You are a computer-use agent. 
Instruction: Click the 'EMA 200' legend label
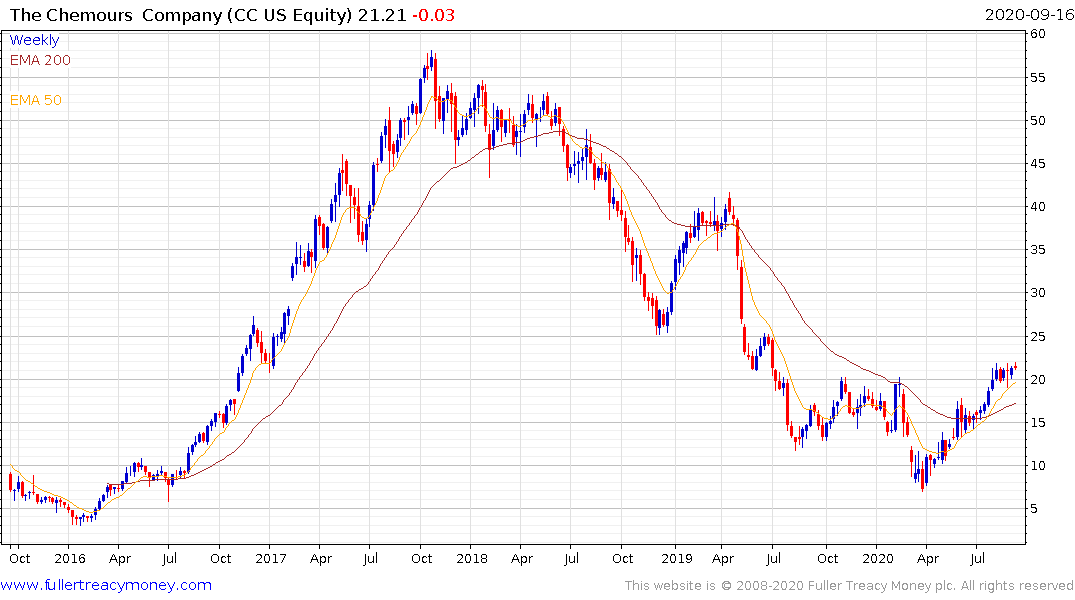40,60
